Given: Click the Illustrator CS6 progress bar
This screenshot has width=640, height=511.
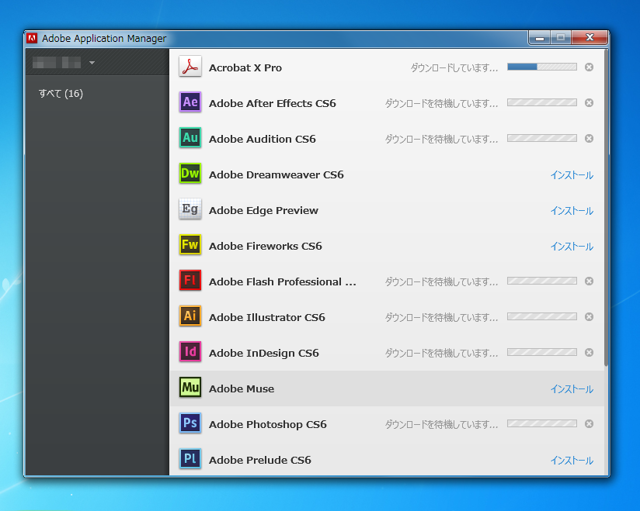Looking at the screenshot, I should click(542, 317).
